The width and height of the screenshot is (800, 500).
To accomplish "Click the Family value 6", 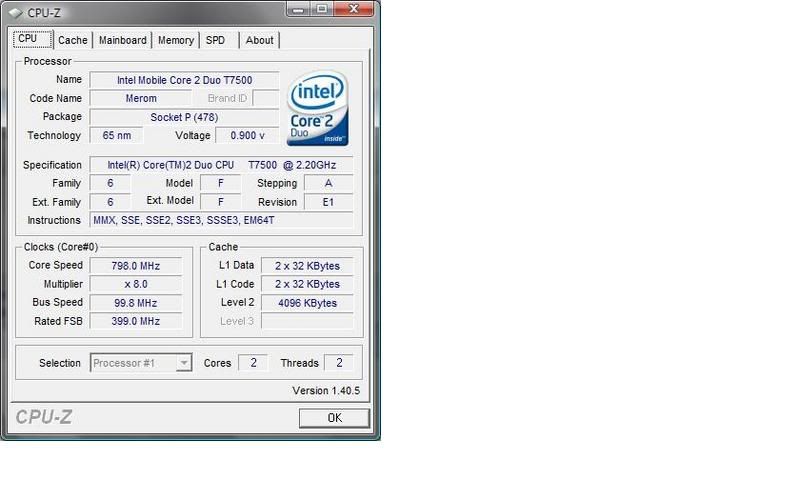I will [110, 183].
